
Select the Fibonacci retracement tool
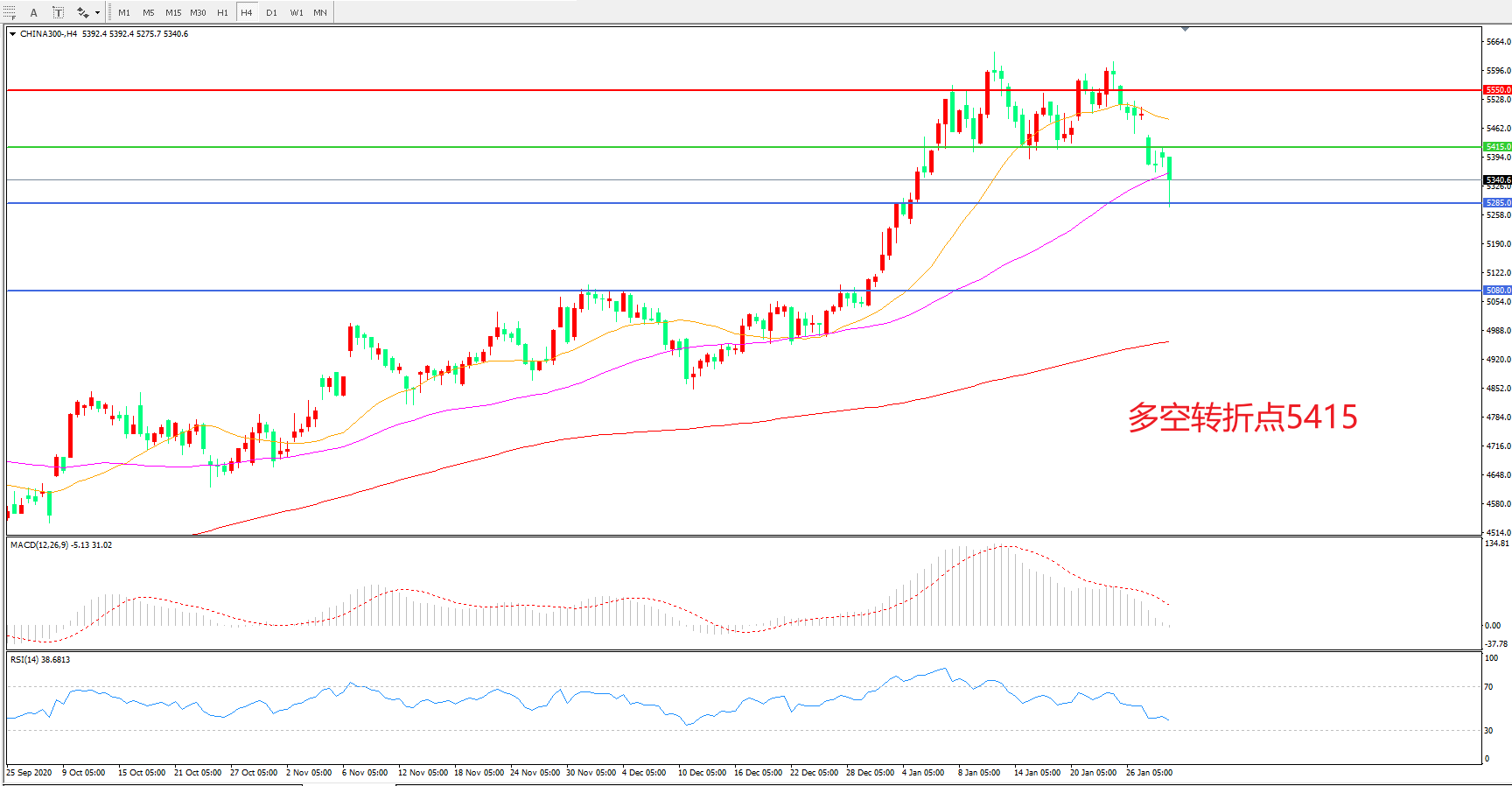point(10,12)
